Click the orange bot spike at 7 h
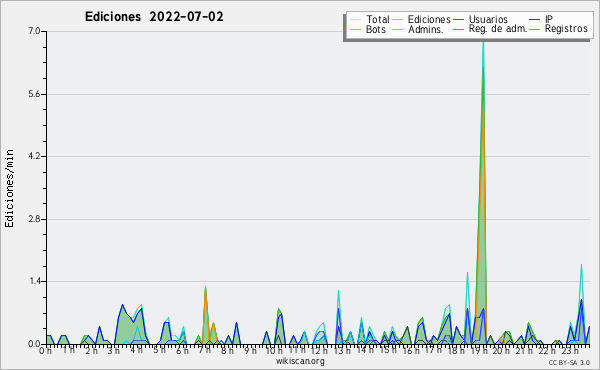Viewport: 600px width, 370px height. 205,315
